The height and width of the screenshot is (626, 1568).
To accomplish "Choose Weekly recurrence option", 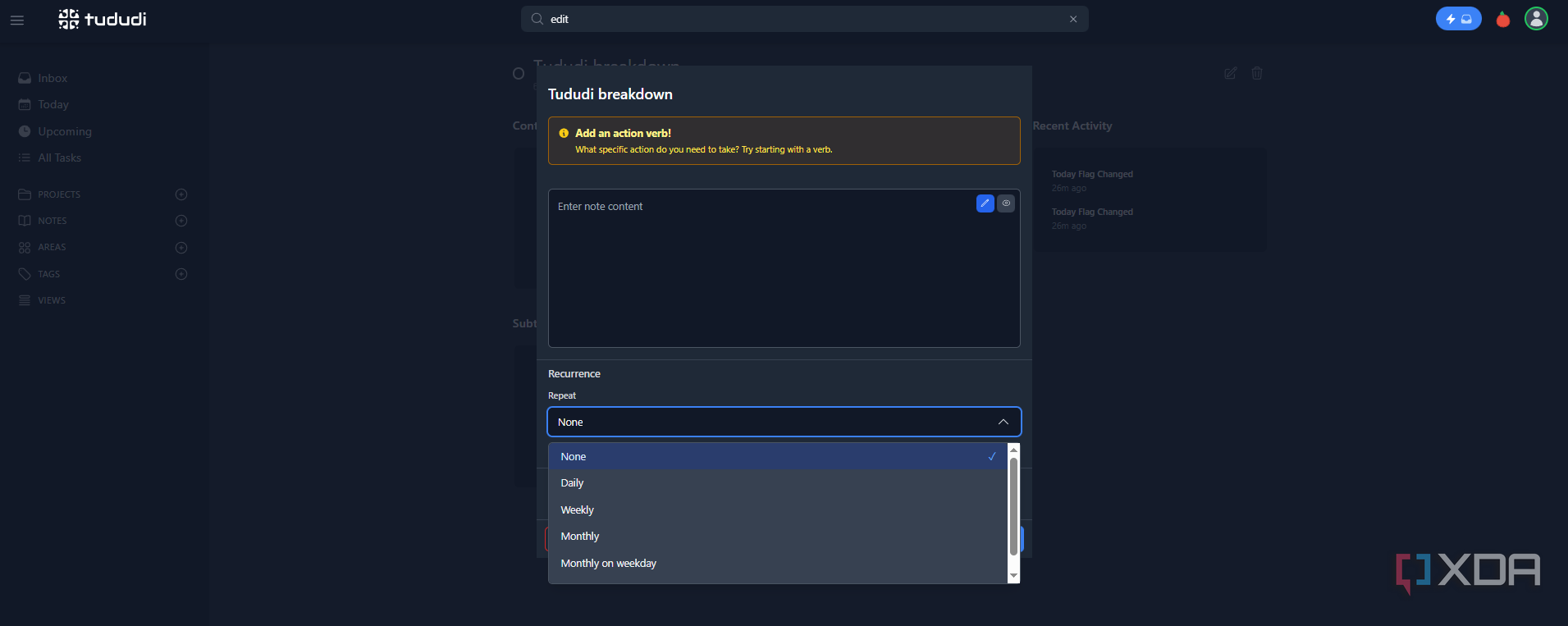I will 777,509.
